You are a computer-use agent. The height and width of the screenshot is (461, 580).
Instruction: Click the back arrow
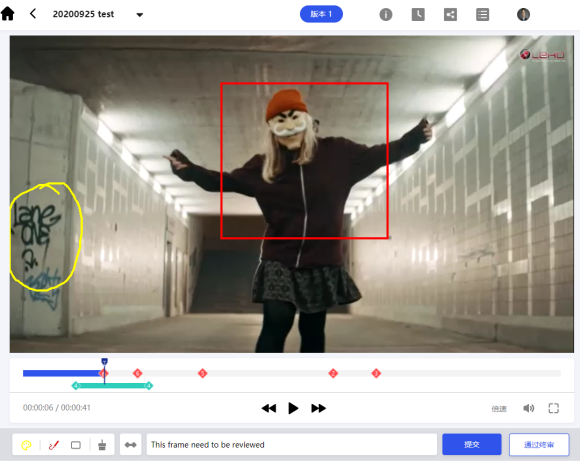pyautogui.click(x=33, y=14)
